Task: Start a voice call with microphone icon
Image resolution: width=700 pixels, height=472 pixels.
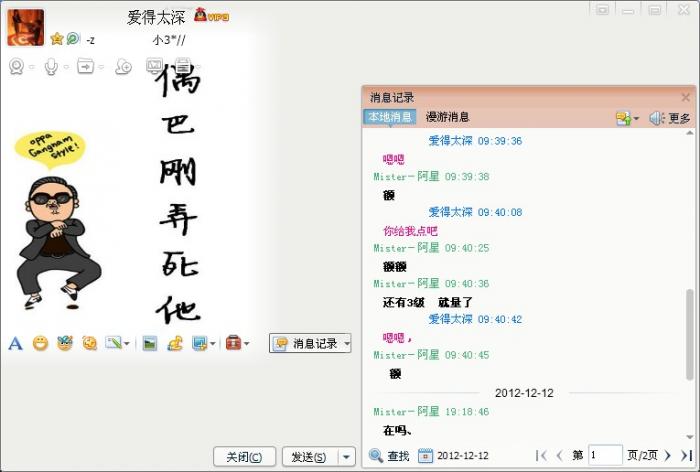Action: click(x=51, y=67)
